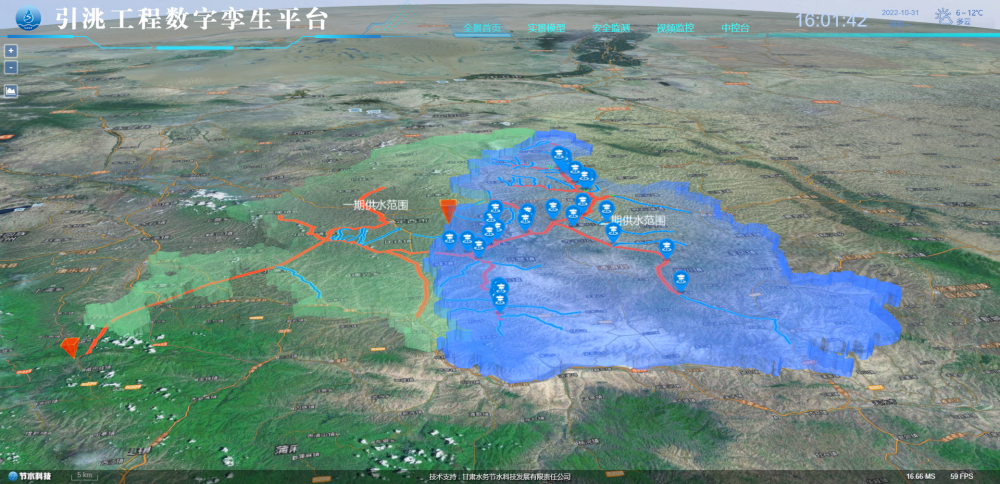Click the weather icon in the header
The image size is (1000, 484).
tap(945, 15)
